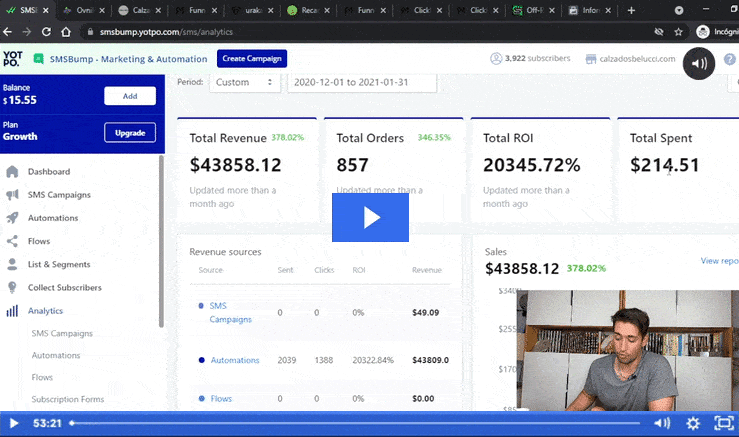Image resolution: width=739 pixels, height=437 pixels.
Task: Go to browser home icon
Action: coord(66,32)
